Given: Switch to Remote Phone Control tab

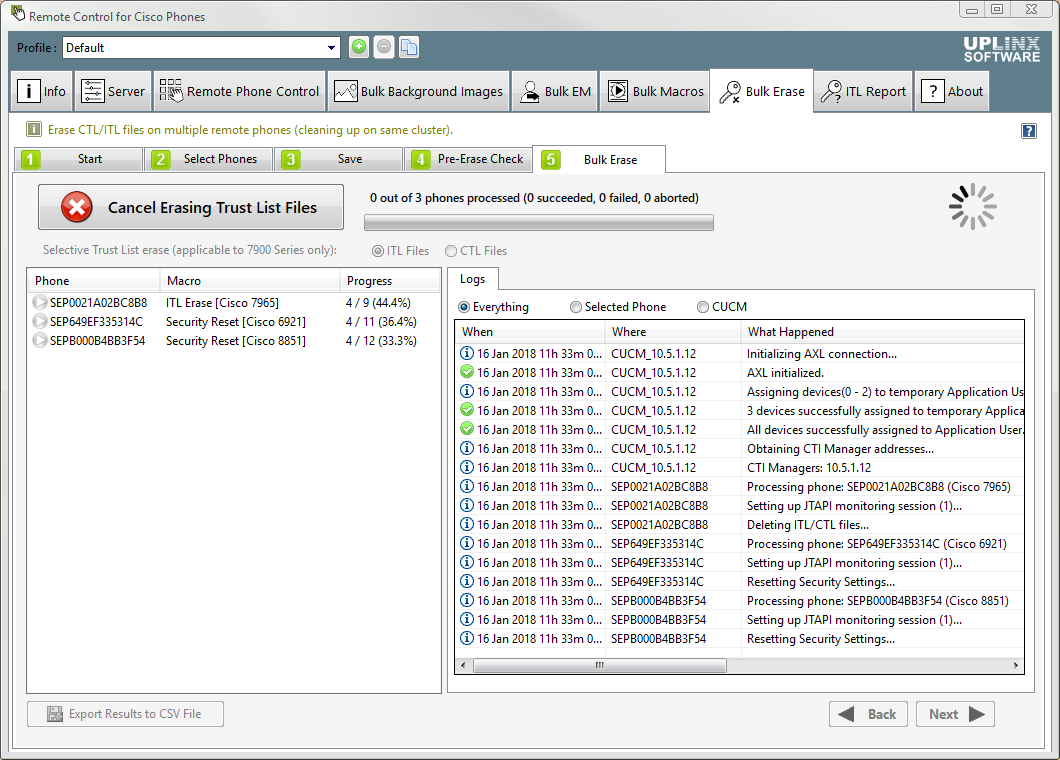Looking at the screenshot, I should click(239, 91).
